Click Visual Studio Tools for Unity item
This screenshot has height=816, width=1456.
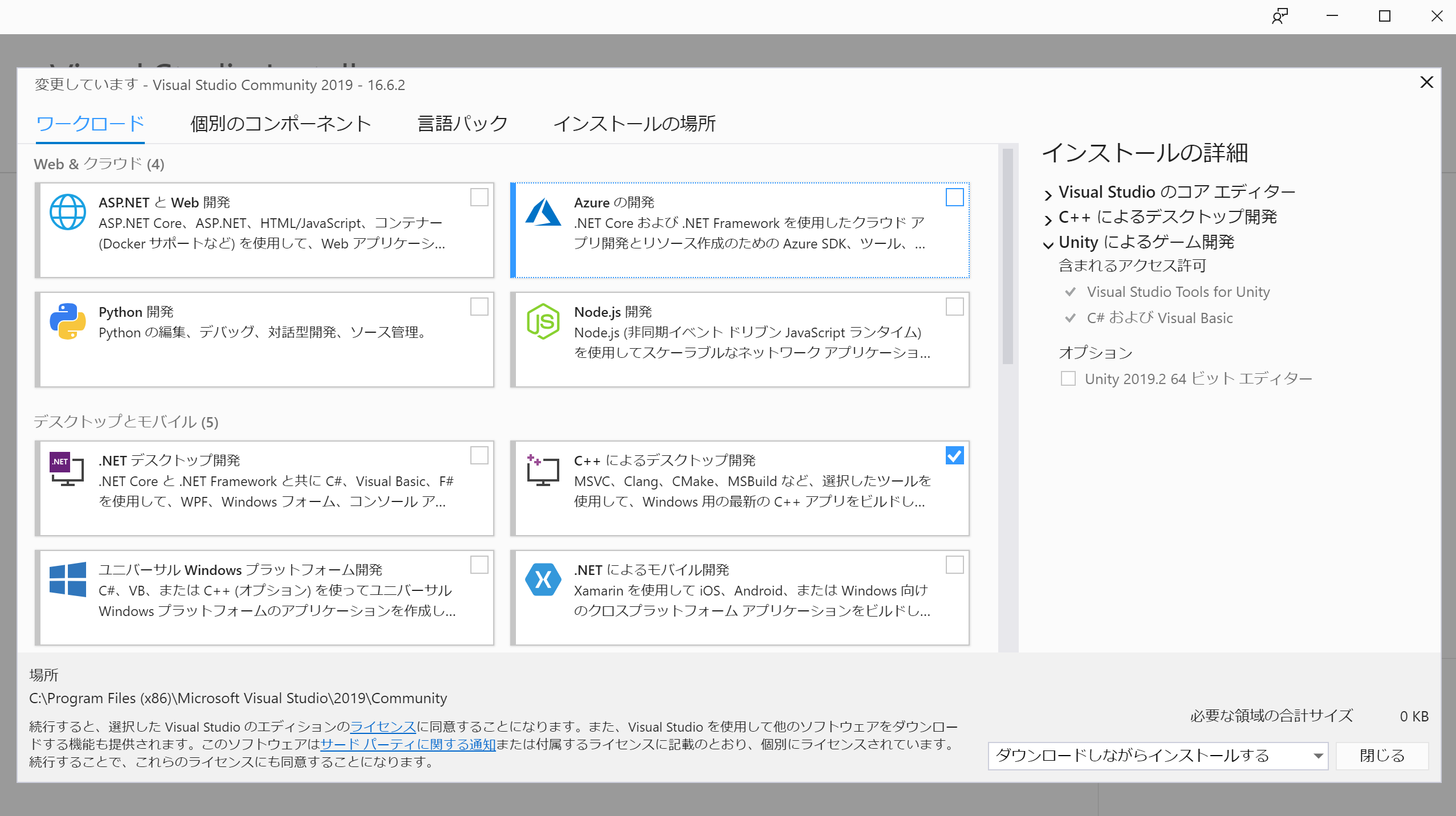(x=1178, y=292)
